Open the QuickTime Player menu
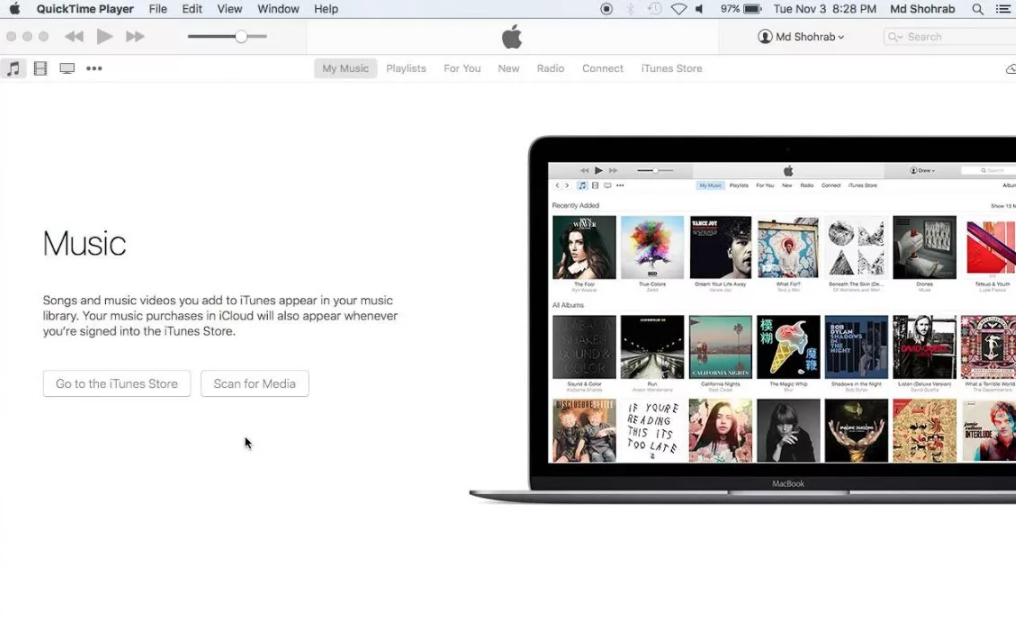1016x642 pixels. coord(85,9)
